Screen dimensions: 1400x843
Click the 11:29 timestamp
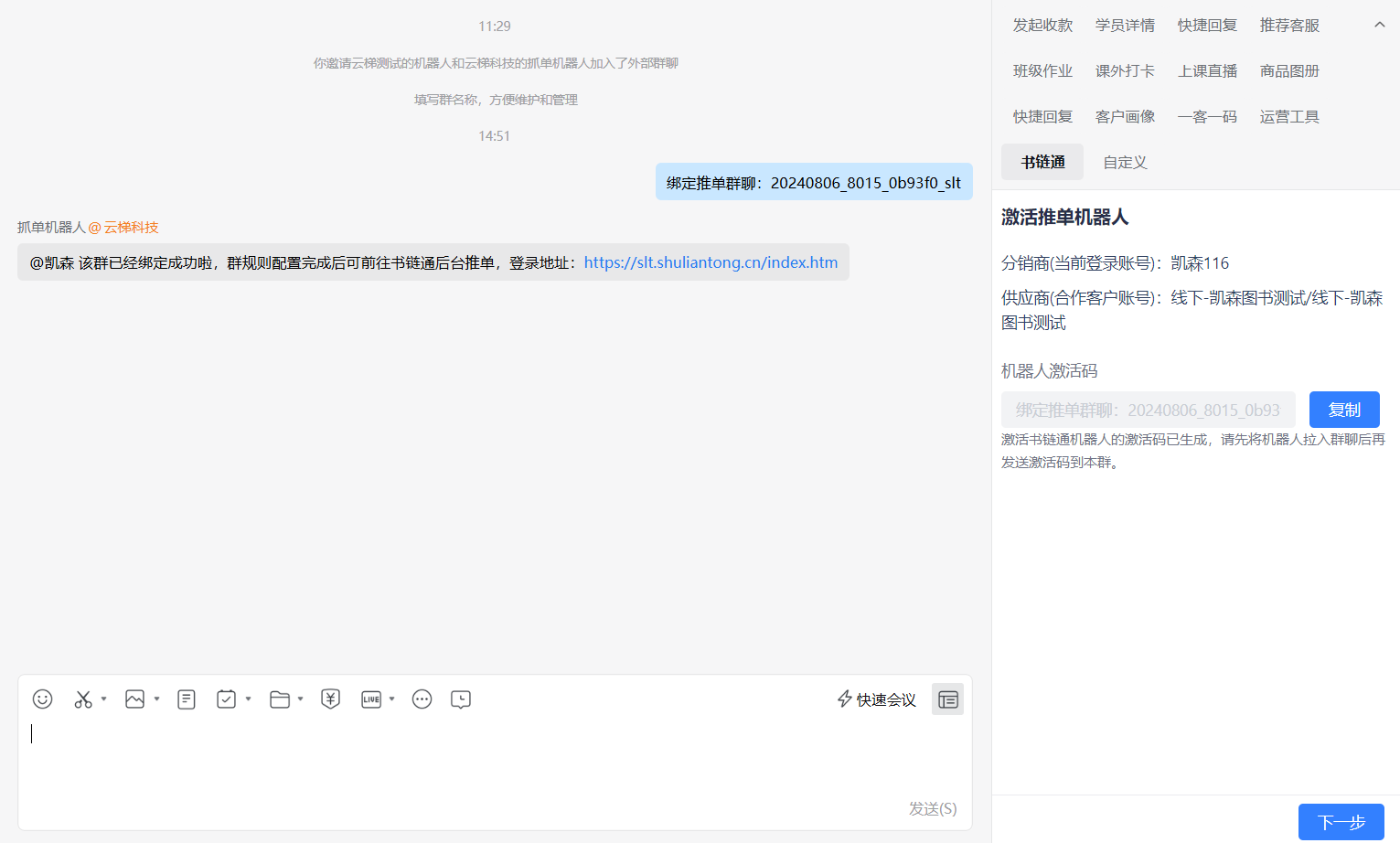494,26
